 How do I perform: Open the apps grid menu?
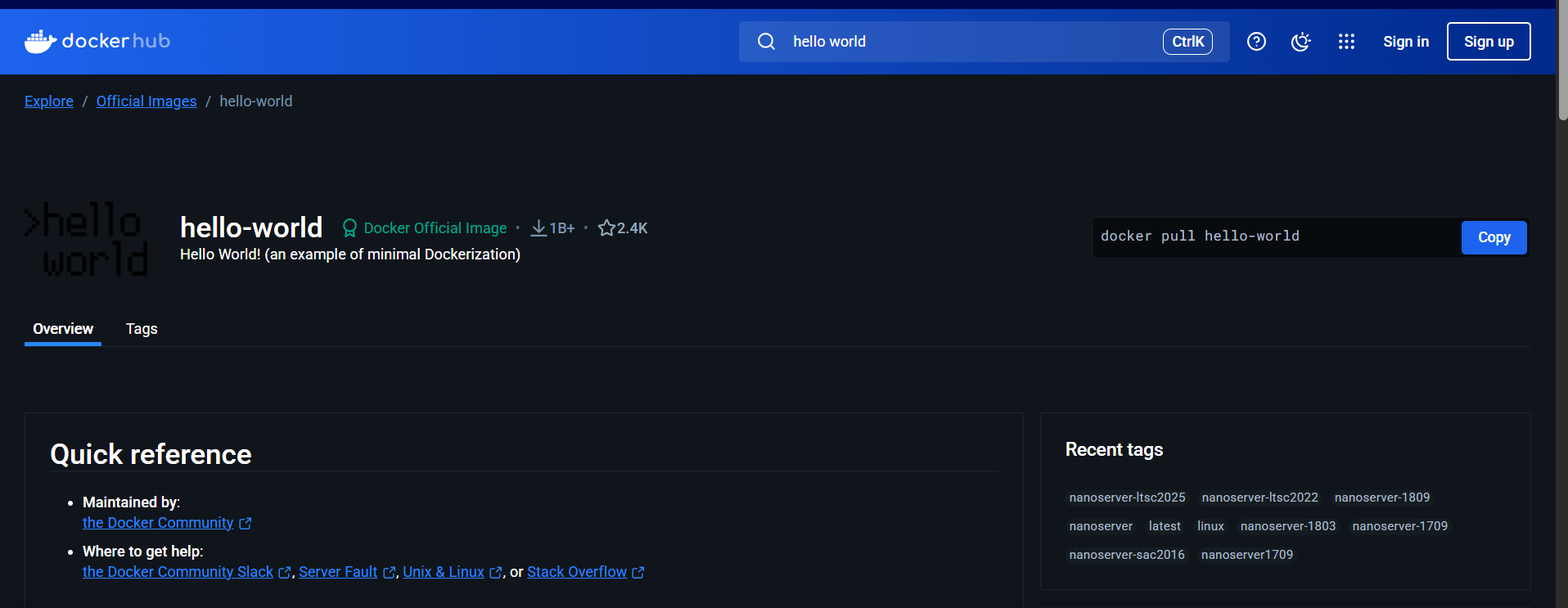1346,42
